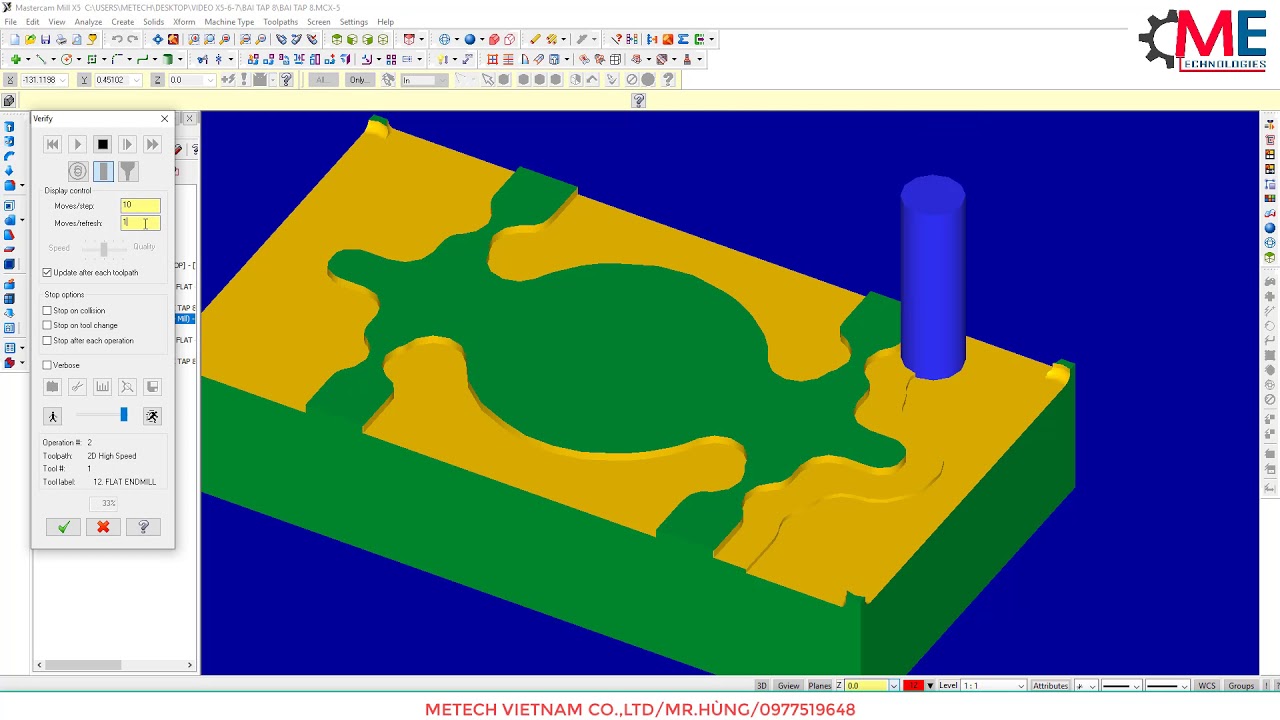
Task: Open the Solids menu
Action: [x=153, y=22]
